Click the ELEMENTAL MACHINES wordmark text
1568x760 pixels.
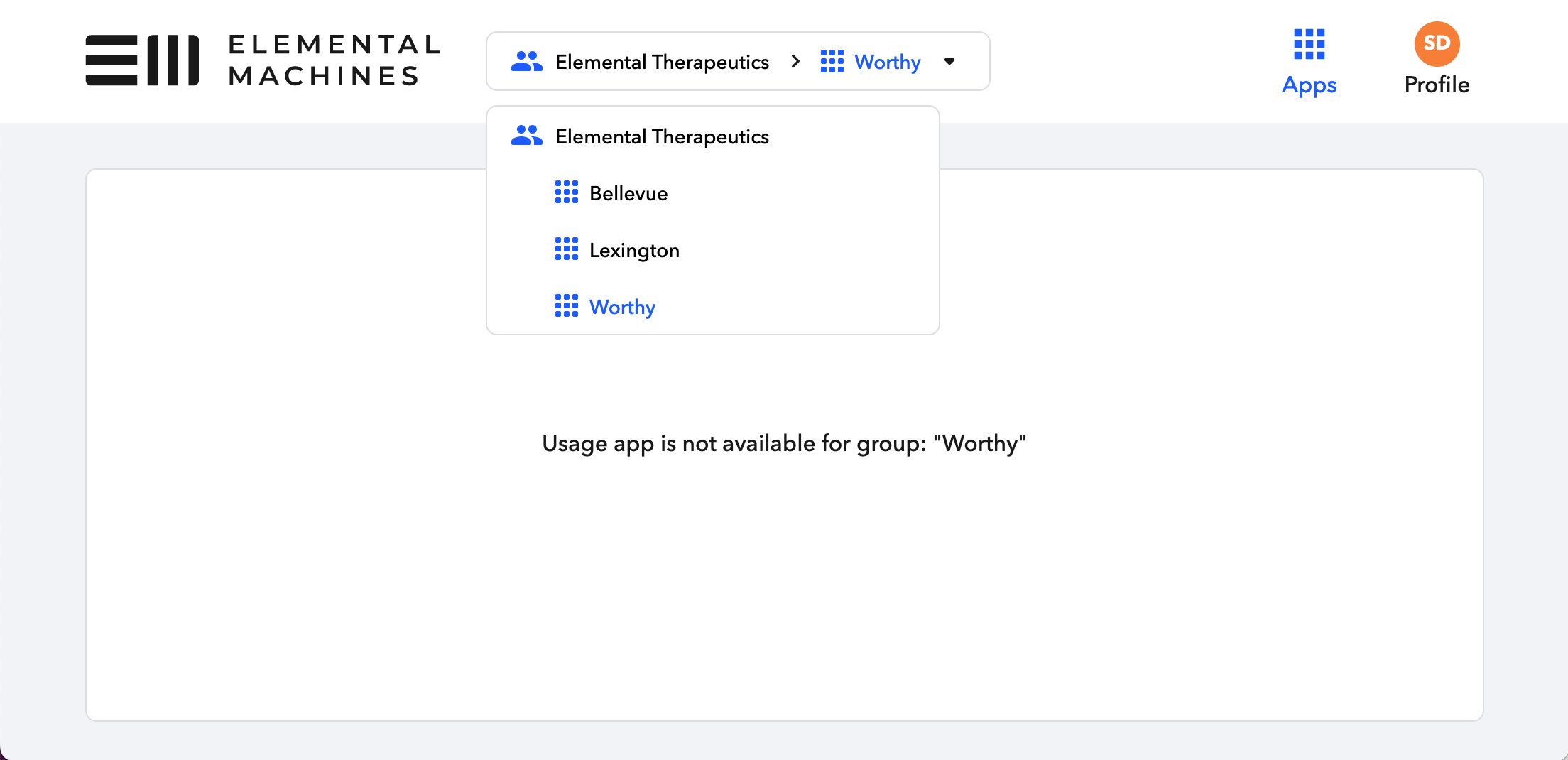pos(334,60)
